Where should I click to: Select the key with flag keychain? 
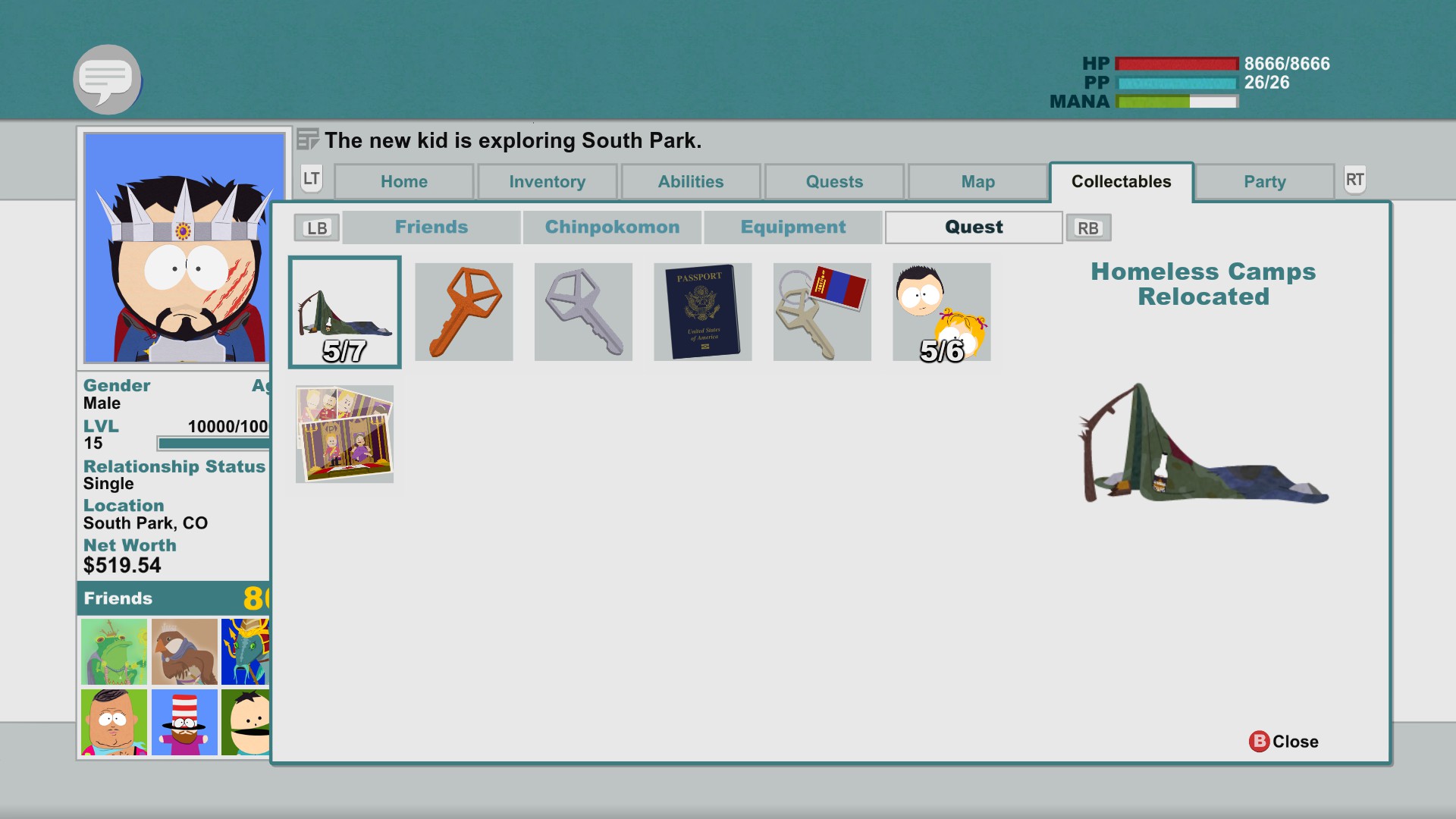tap(822, 312)
